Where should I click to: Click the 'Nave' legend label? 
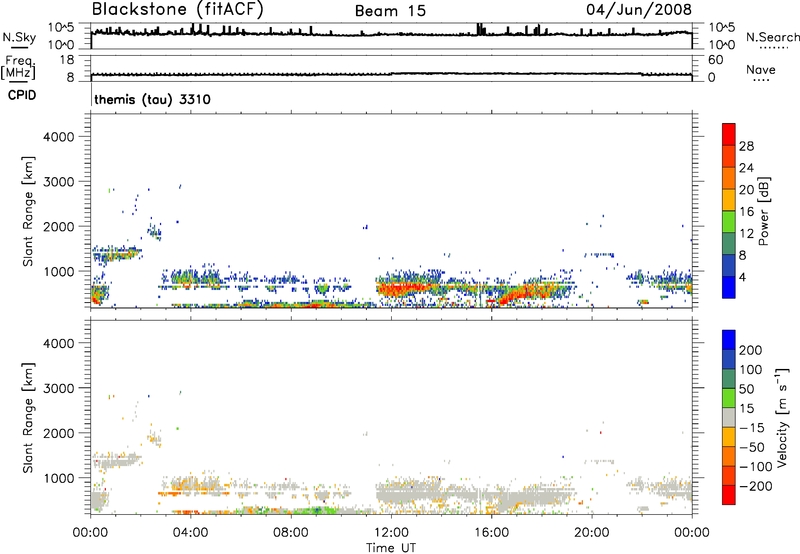tap(760, 70)
